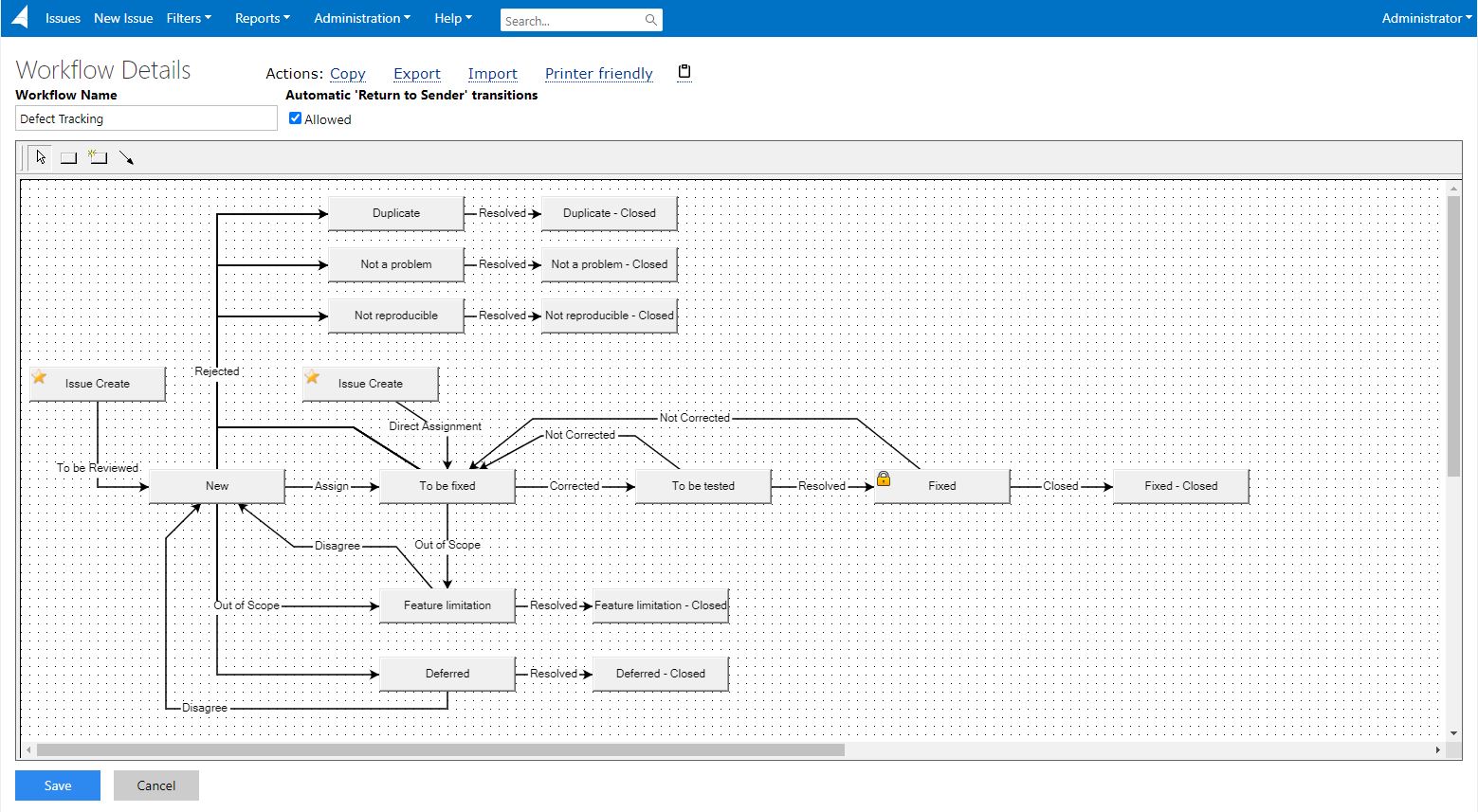Click the star on the second Issue Create block
The image size is (1478, 812).
312,376
